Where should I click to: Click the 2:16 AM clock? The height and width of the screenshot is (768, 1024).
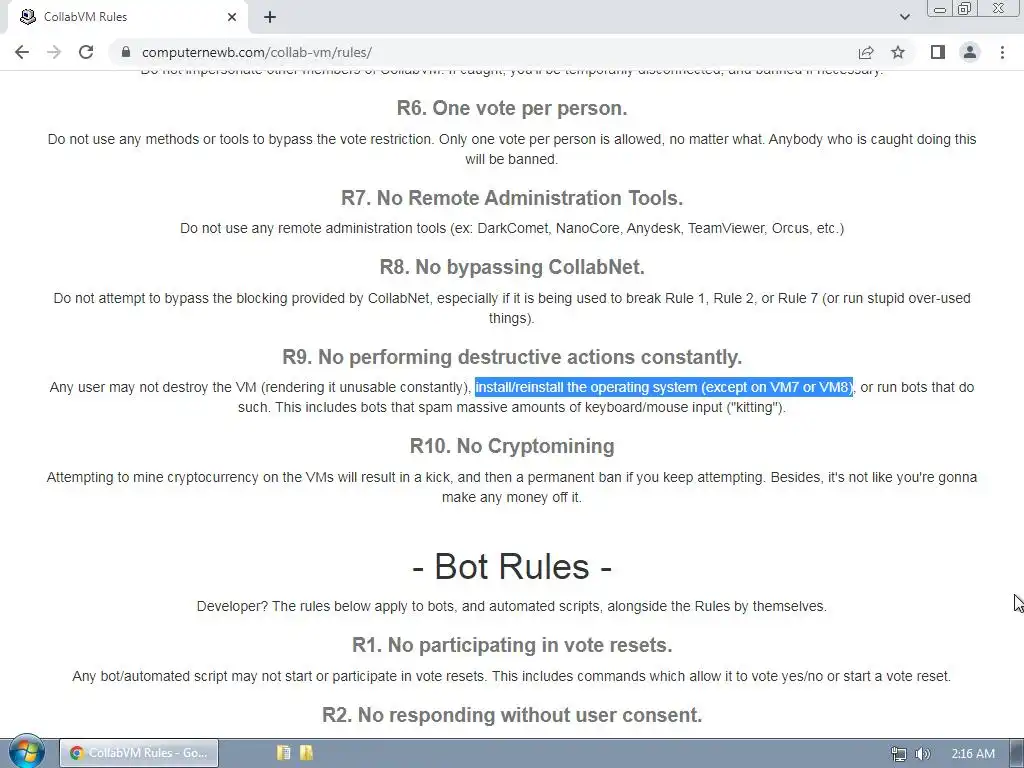[973, 754]
